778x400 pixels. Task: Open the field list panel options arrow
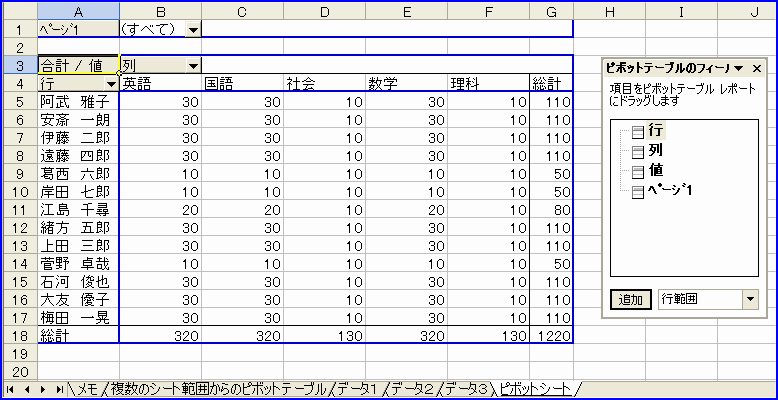click(739, 68)
